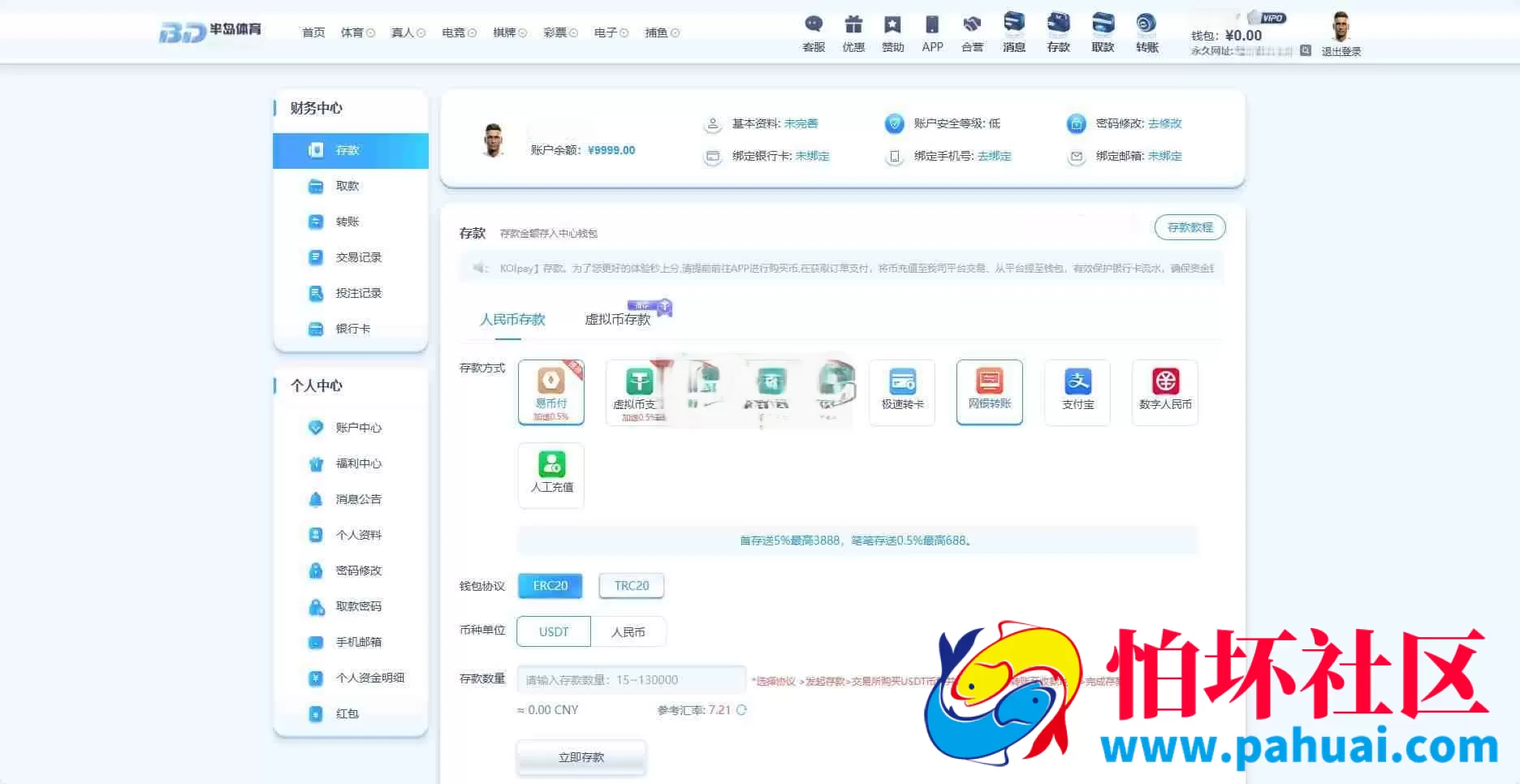Screen dimensions: 1520x784
Task: Click 未绑定 link for 绑定邮箱
Action: pyautogui.click(x=1165, y=156)
